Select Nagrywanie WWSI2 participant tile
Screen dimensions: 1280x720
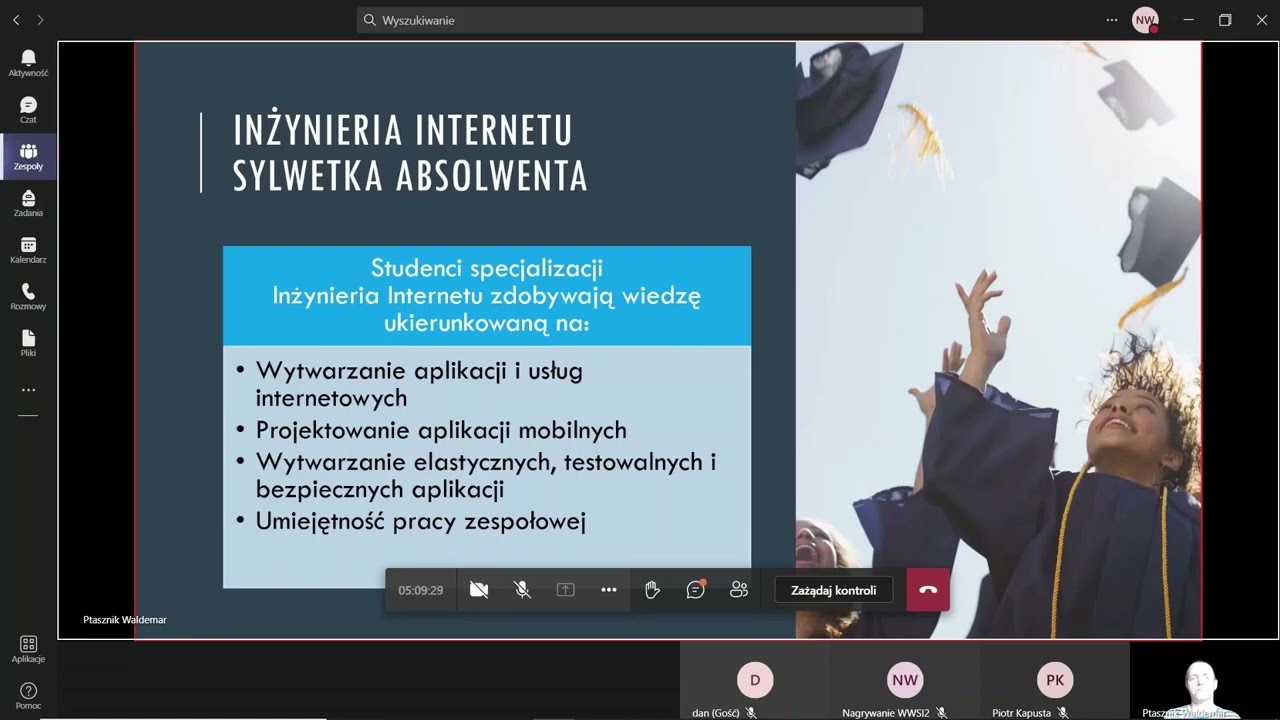[905, 682]
